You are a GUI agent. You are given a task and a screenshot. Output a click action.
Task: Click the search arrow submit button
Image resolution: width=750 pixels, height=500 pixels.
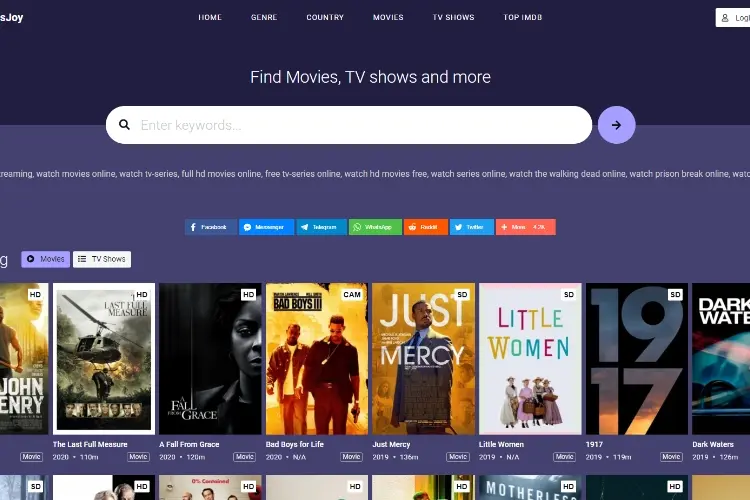(x=616, y=125)
